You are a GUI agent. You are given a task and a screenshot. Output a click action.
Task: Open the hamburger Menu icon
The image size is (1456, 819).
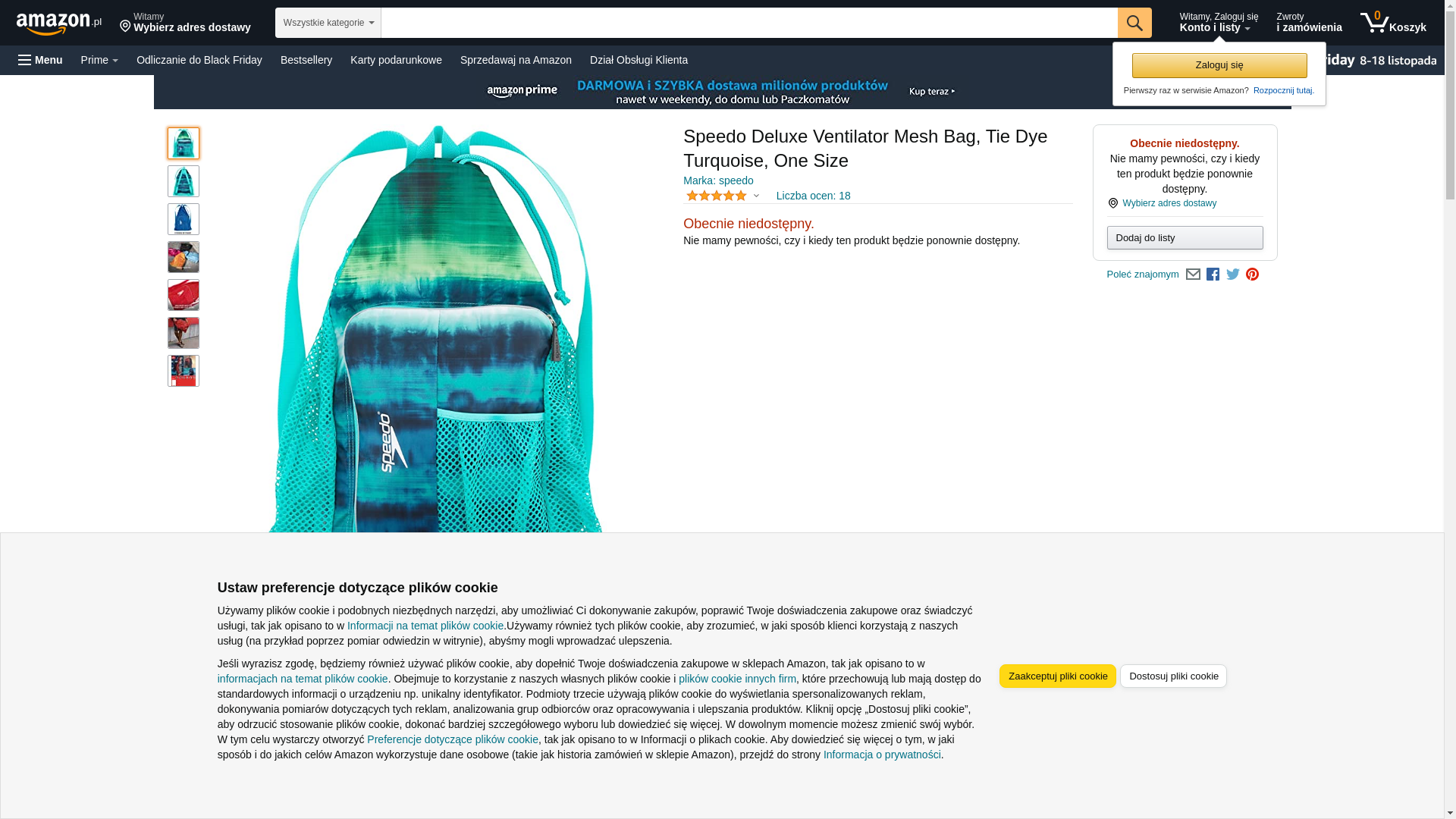[41, 60]
